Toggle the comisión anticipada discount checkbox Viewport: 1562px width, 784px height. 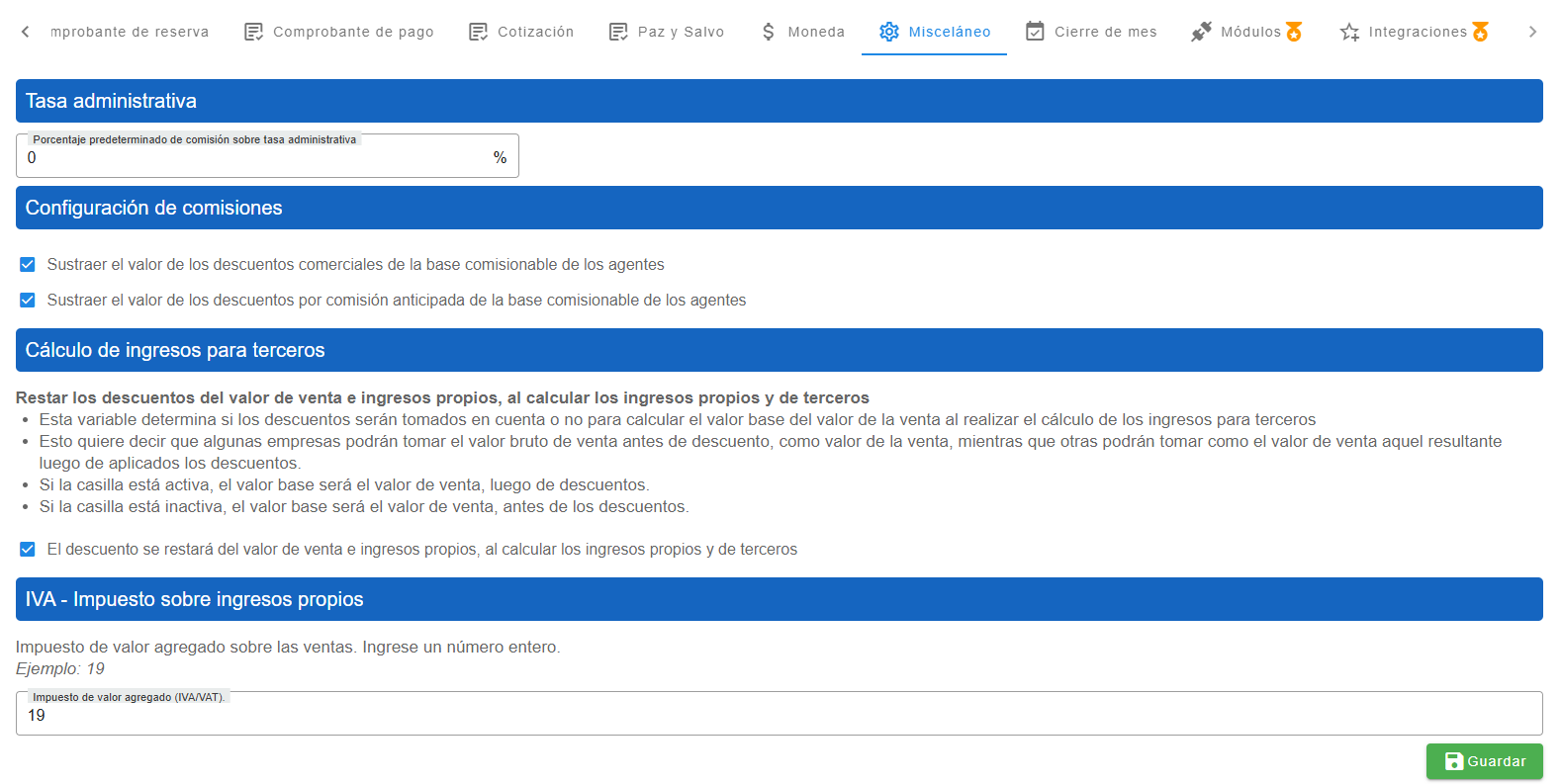[x=28, y=301]
